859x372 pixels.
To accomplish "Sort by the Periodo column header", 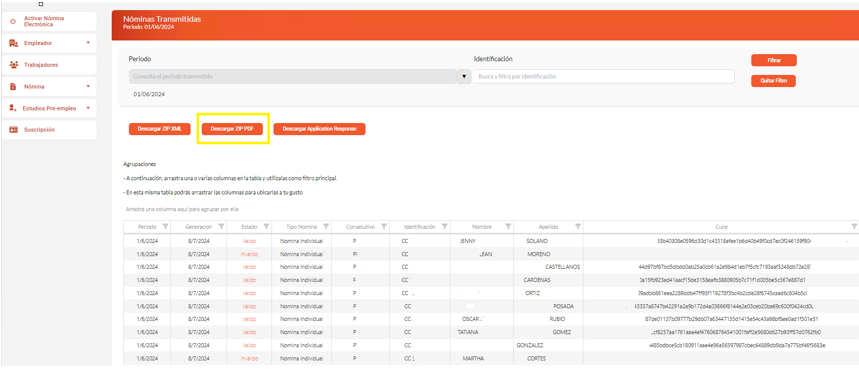I will click(147, 226).
